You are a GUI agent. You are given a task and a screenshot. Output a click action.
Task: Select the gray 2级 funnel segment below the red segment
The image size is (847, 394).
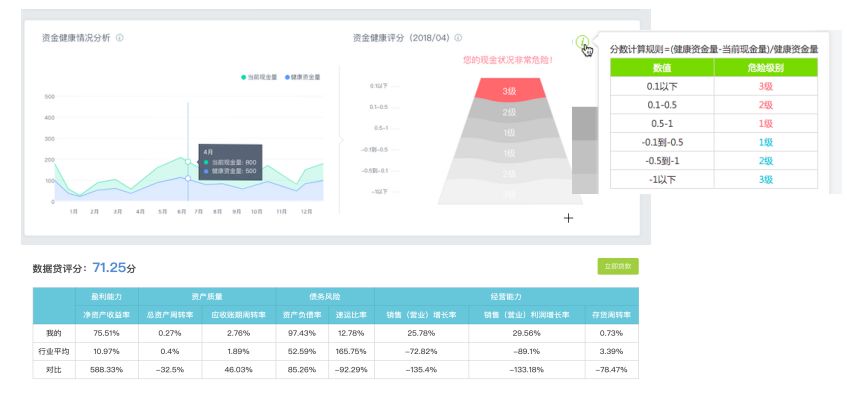(509, 111)
